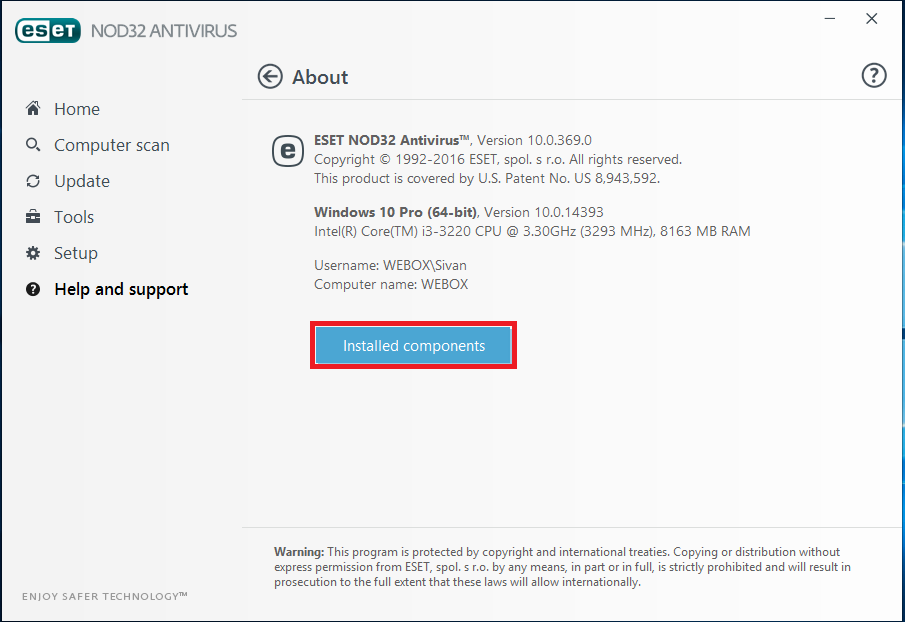905x622 pixels.
Task: Click the Update refresh arrows icon
Action: point(33,181)
